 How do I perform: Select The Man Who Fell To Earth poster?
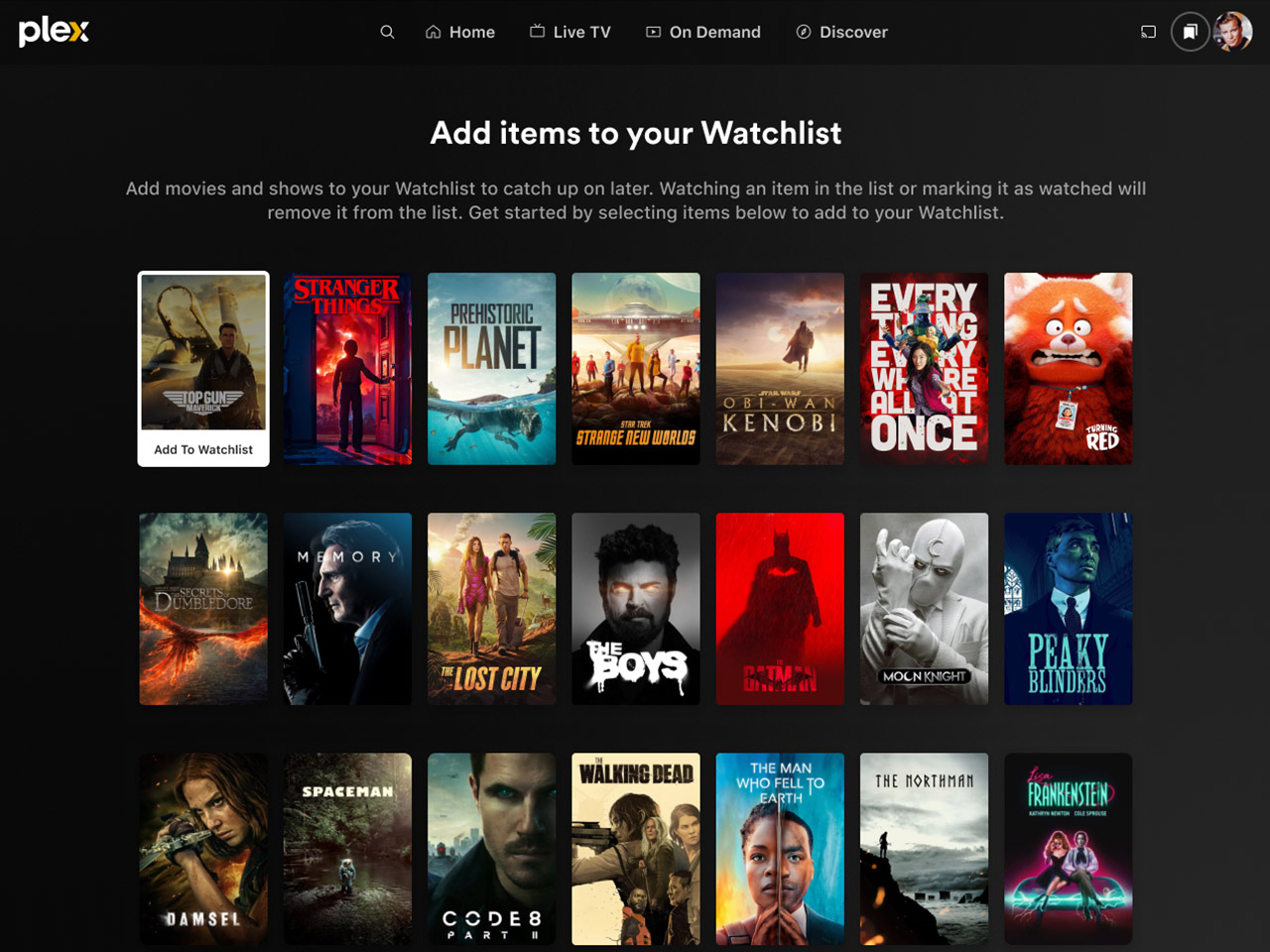tap(780, 849)
